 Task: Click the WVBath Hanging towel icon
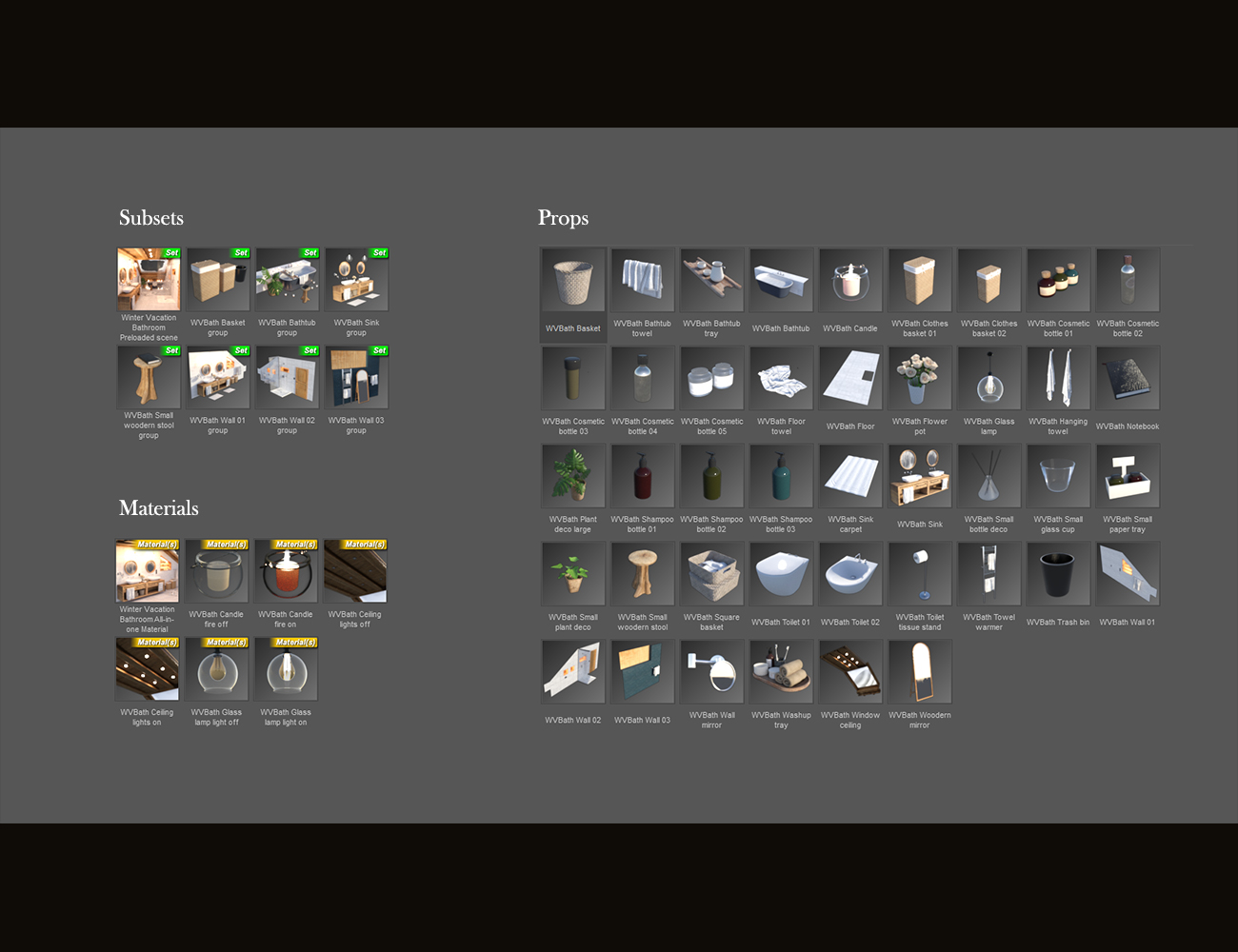tap(1059, 378)
